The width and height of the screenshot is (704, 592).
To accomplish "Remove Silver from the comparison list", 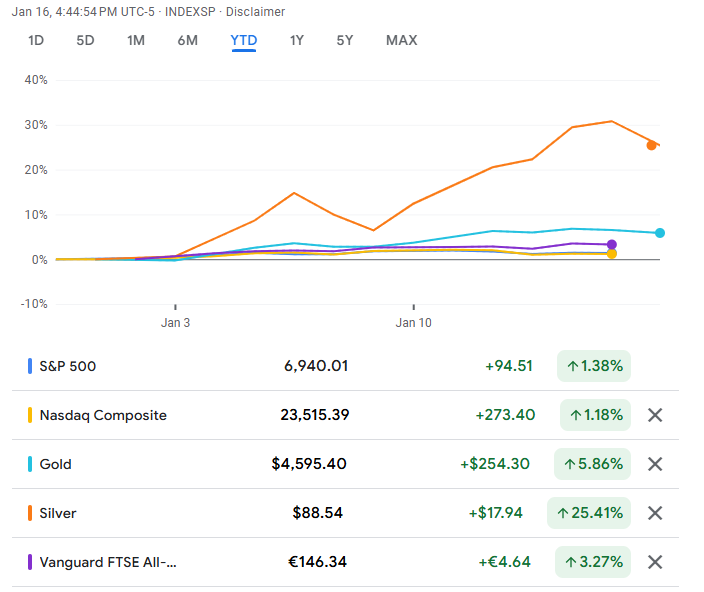I will [x=655, y=513].
